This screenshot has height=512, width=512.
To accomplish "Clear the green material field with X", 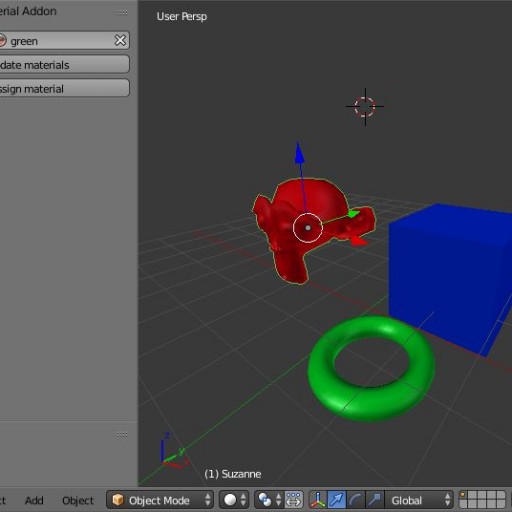I will (120, 40).
